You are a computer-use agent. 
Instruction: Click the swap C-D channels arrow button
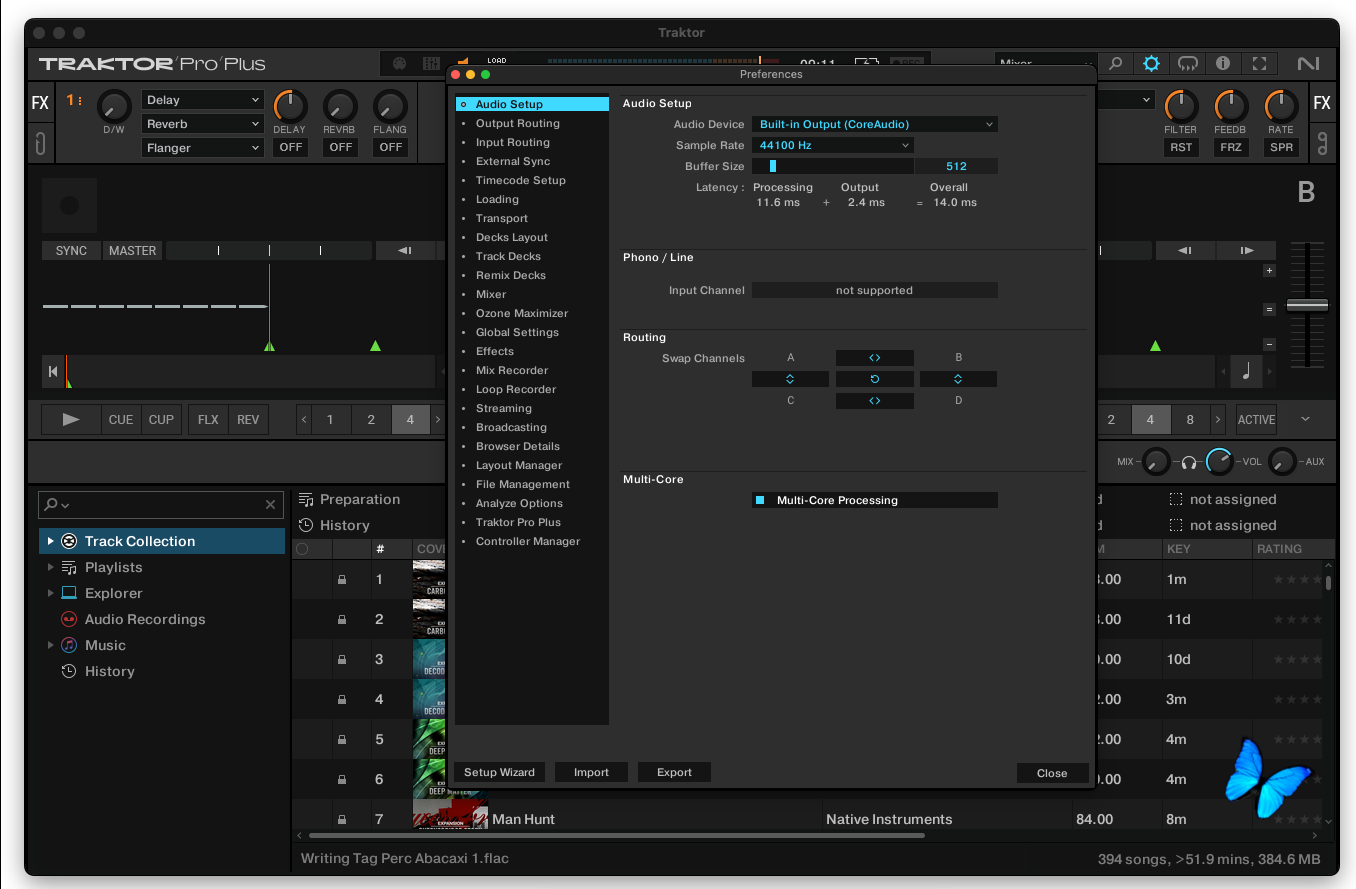[x=875, y=401]
